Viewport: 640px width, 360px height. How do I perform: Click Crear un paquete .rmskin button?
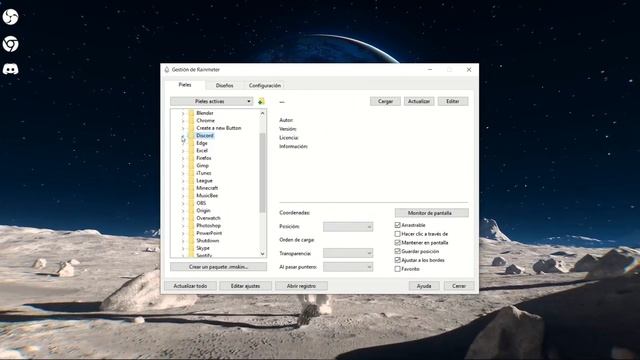218,267
